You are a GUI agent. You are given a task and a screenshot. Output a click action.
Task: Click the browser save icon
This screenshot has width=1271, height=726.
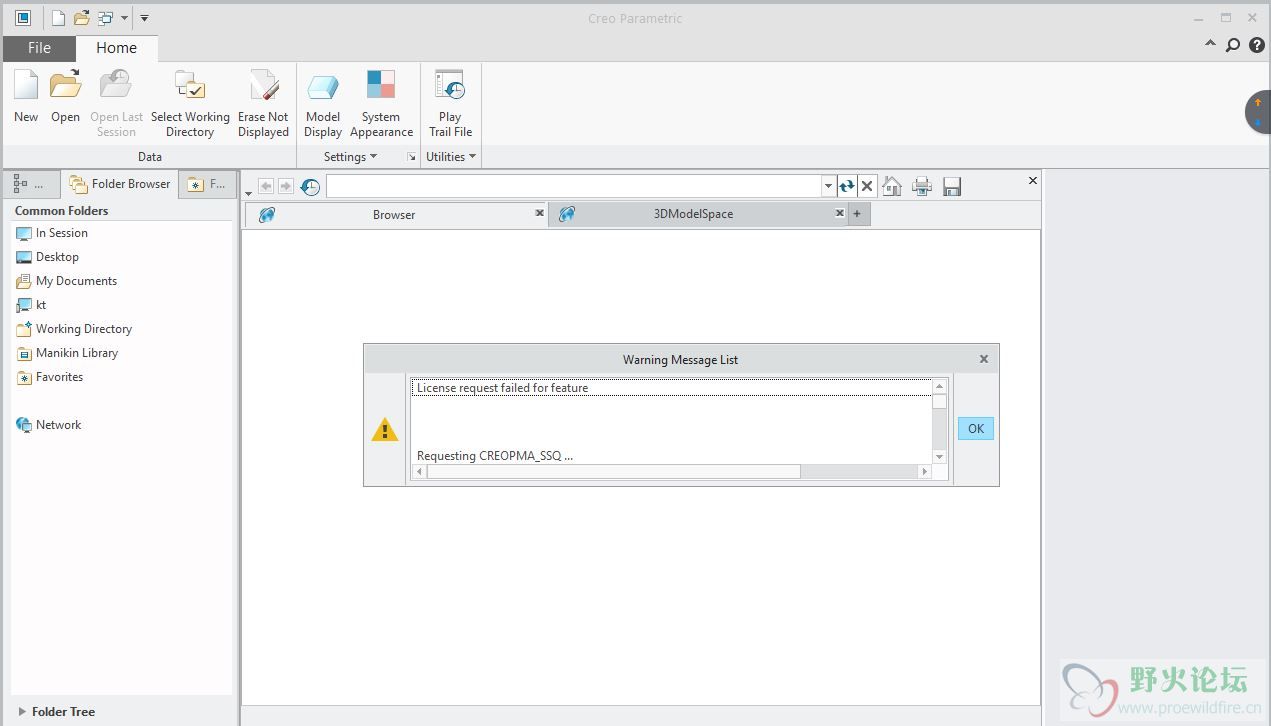952,186
